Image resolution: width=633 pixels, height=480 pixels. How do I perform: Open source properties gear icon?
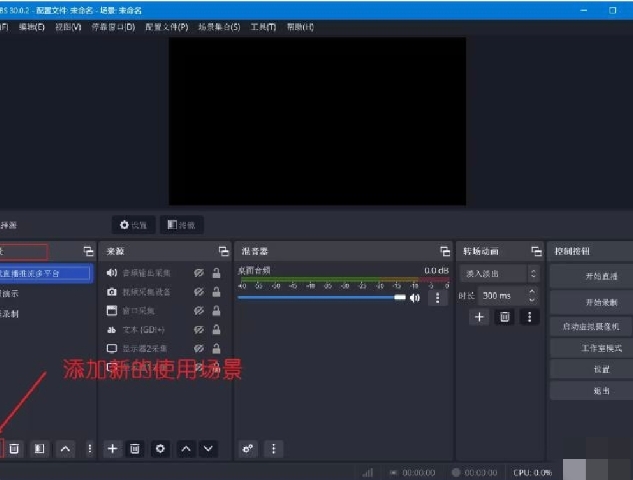coord(160,449)
